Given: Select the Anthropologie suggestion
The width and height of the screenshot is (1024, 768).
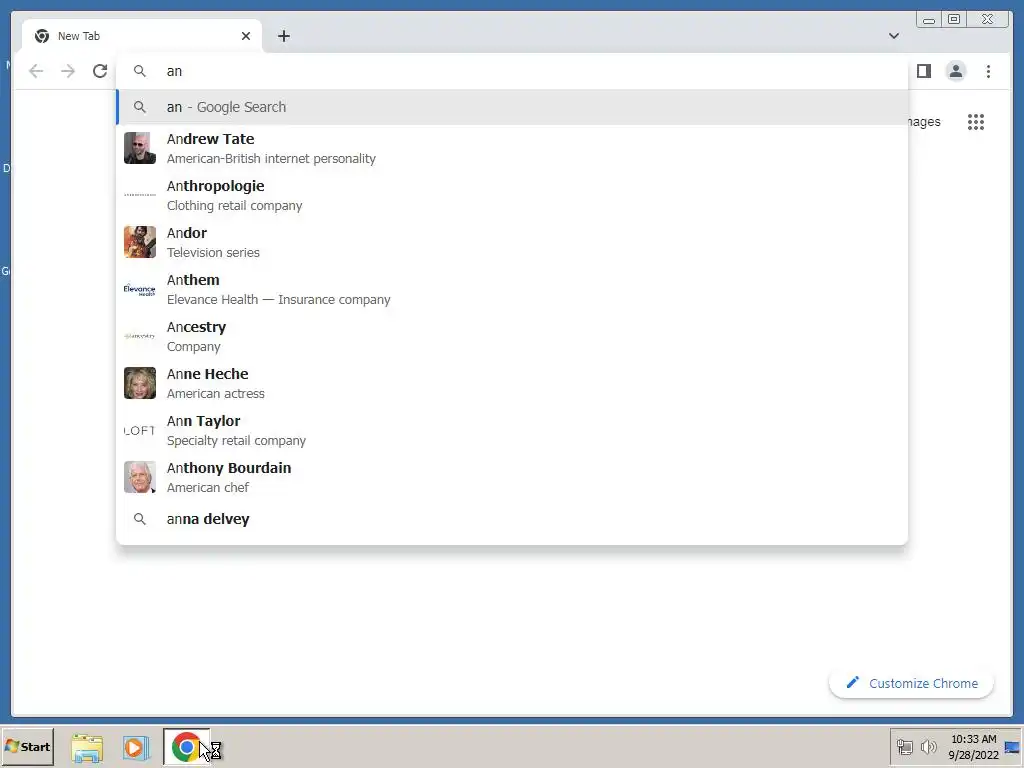Looking at the screenshot, I should coord(512,195).
